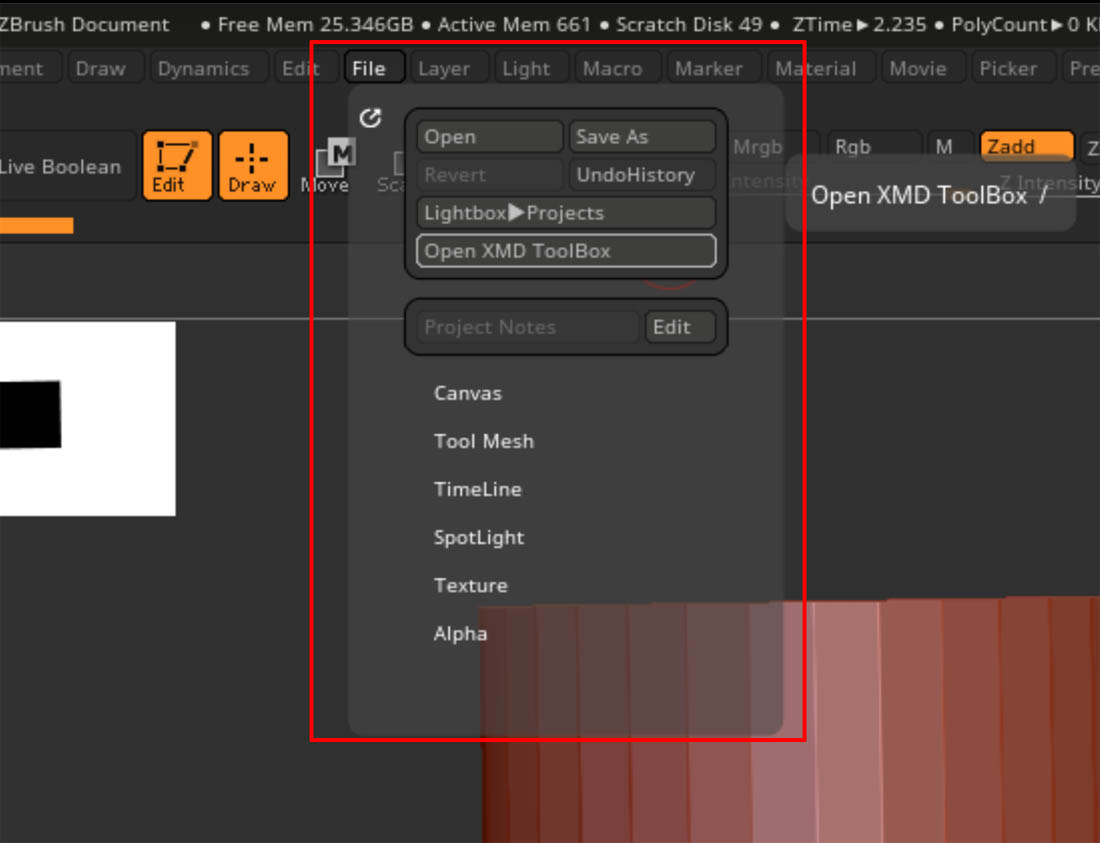Image resolution: width=1100 pixels, height=843 pixels.
Task: Select the Draw mode icon
Action: pos(253,166)
